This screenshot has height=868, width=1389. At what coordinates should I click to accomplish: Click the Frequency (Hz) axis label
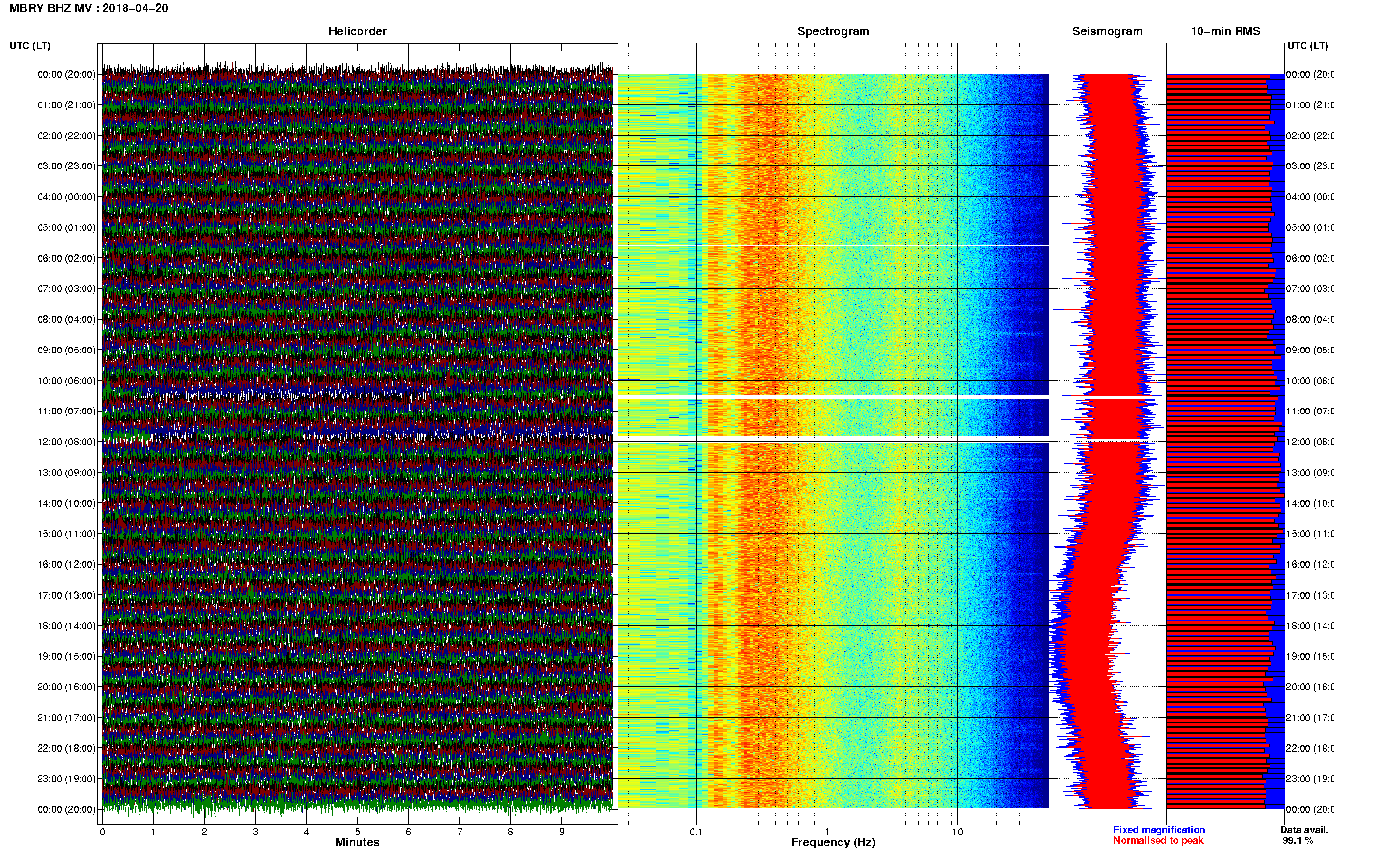(833, 842)
